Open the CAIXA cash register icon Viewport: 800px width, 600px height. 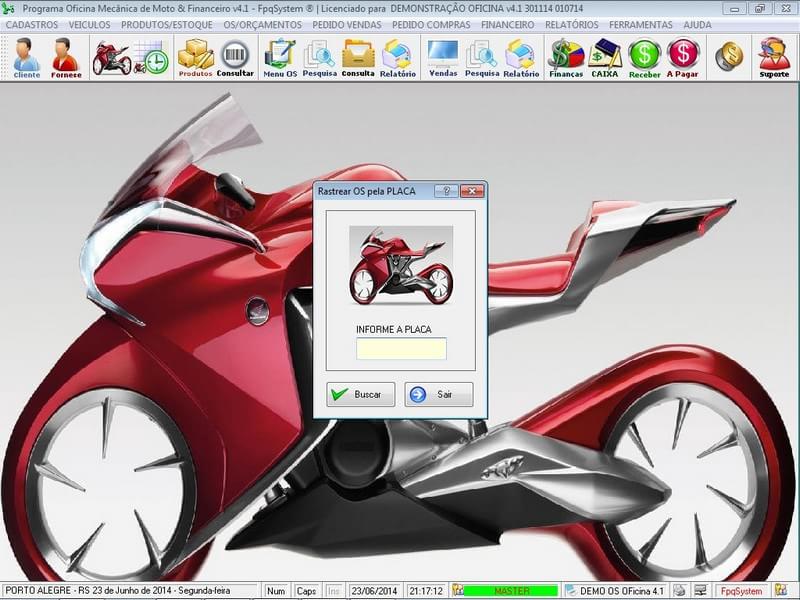coord(601,57)
